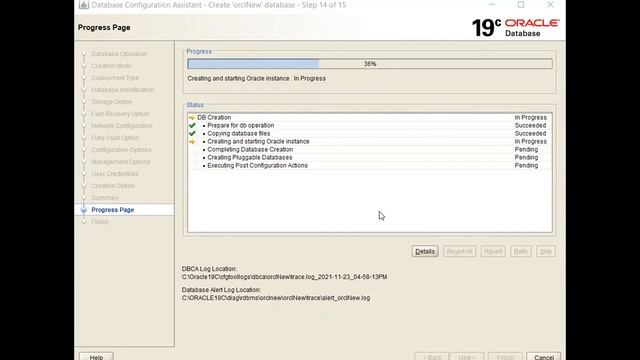The width and height of the screenshot is (640, 360).
Task: Click the Revert button
Action: tap(493, 251)
